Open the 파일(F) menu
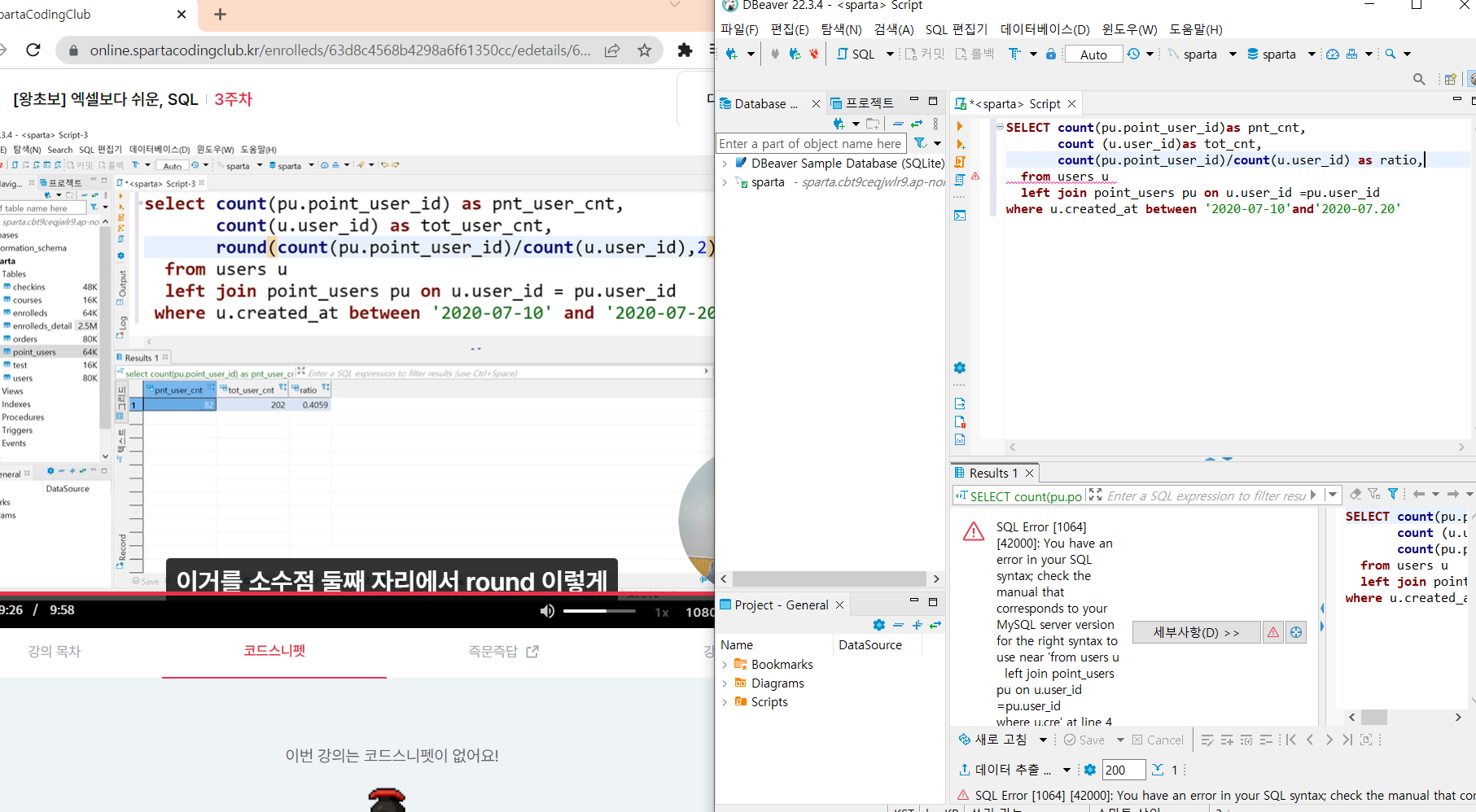 (739, 29)
